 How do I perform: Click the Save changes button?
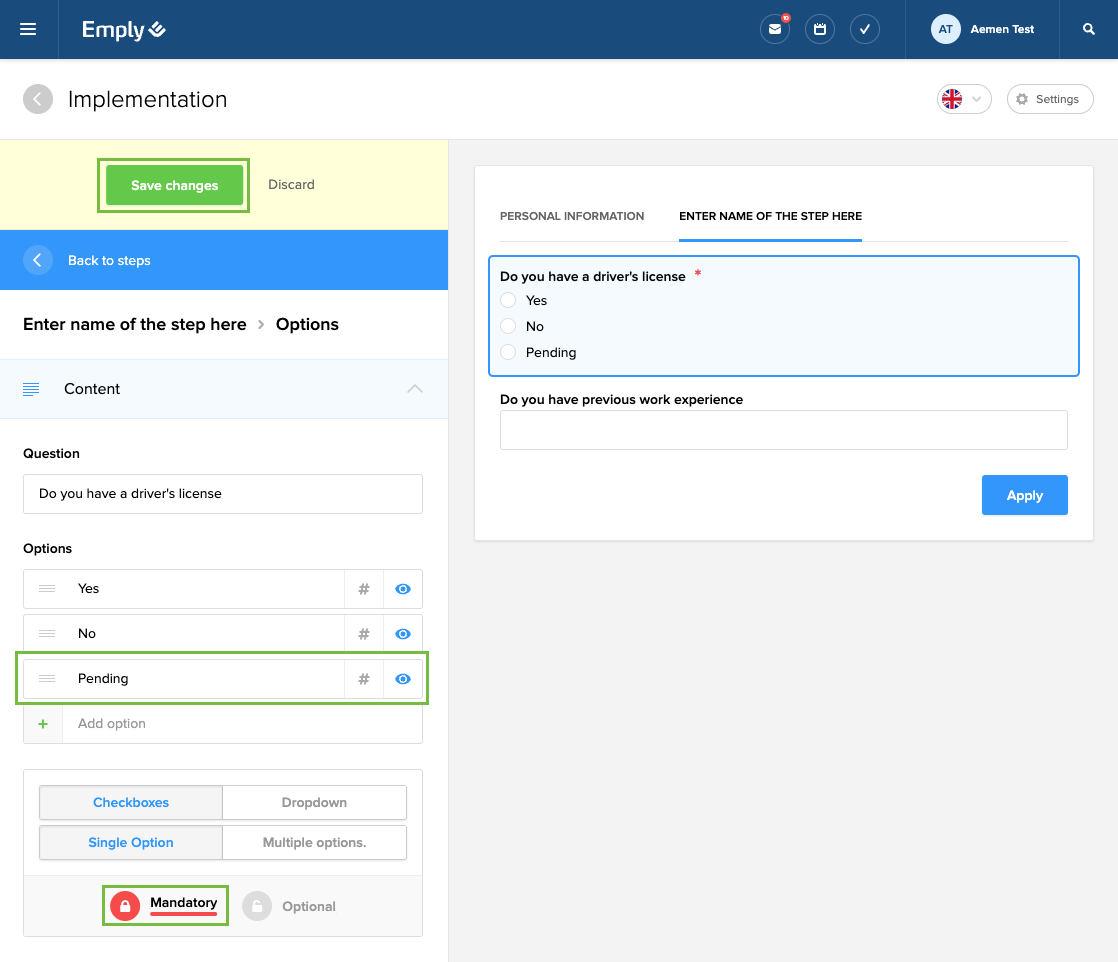tap(174, 185)
